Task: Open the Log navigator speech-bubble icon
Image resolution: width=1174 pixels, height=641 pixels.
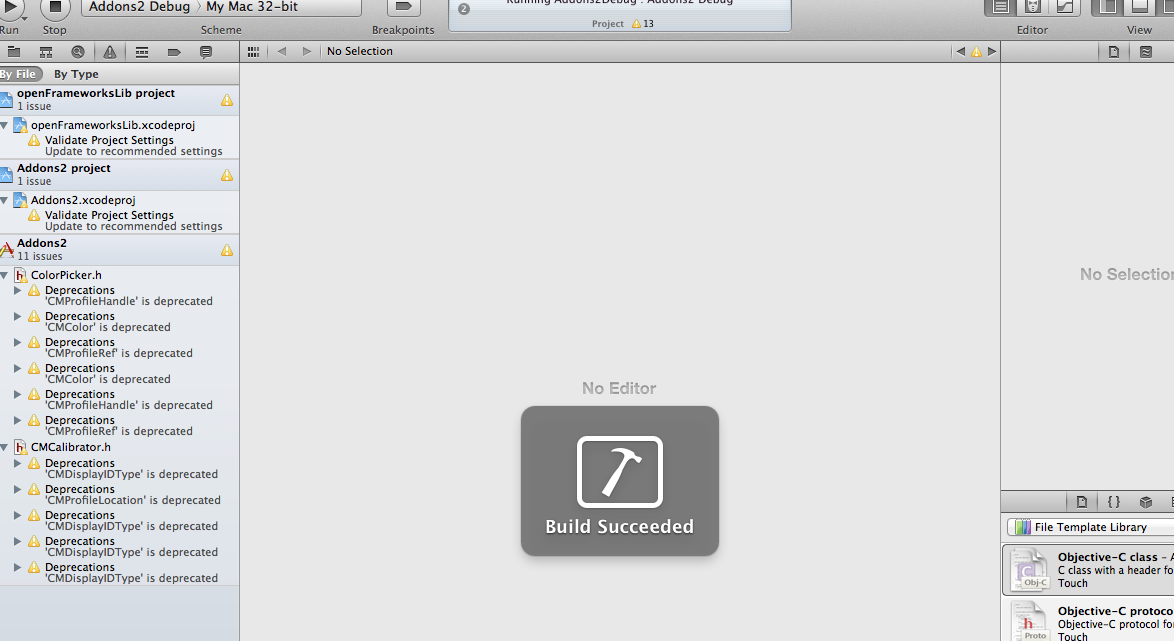Action: coord(205,52)
